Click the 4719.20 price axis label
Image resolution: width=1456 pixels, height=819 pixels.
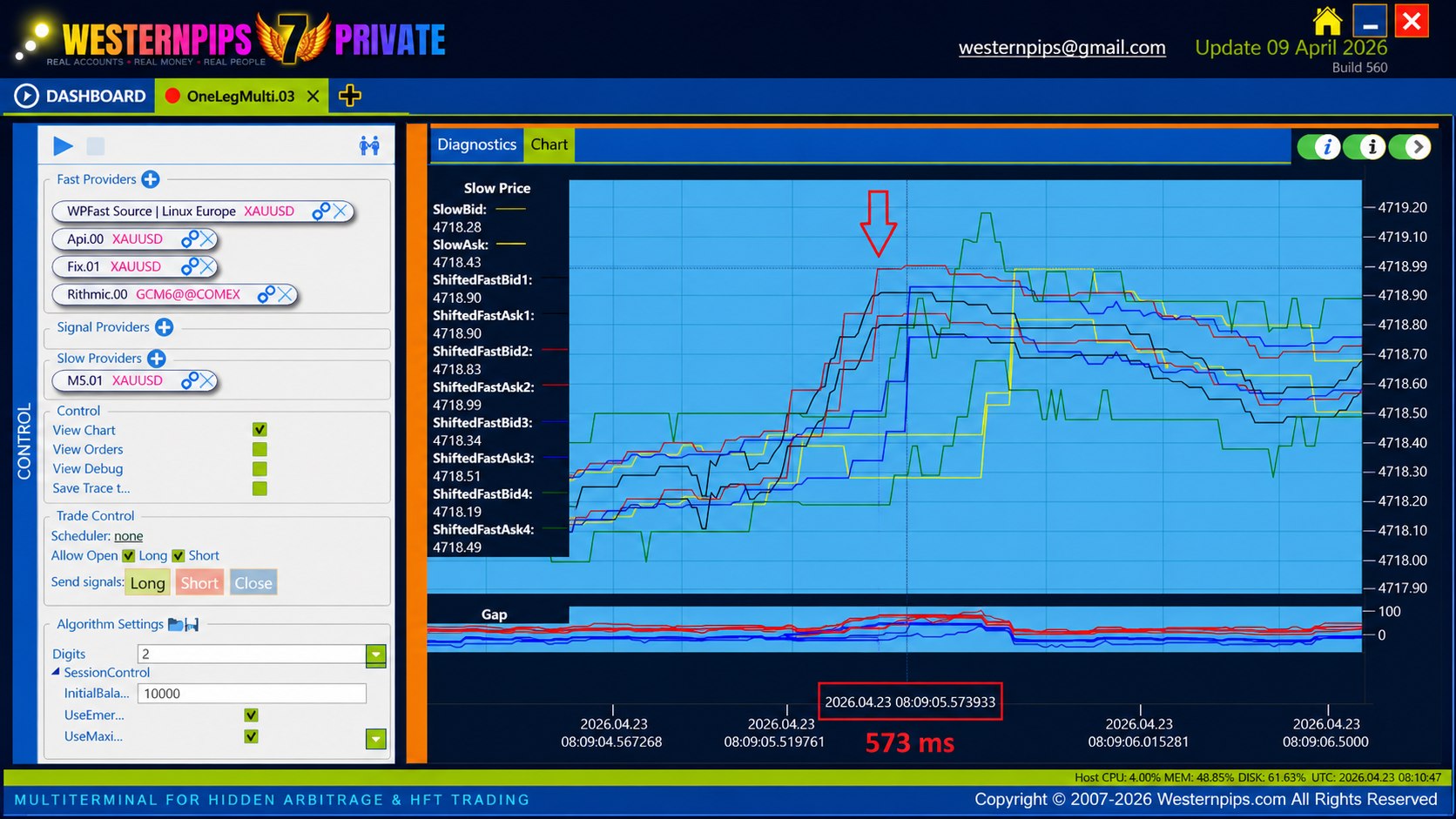coord(1403,208)
